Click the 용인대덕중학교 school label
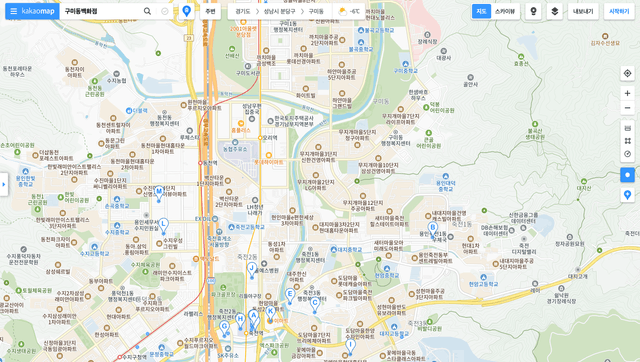 pos(445,186)
